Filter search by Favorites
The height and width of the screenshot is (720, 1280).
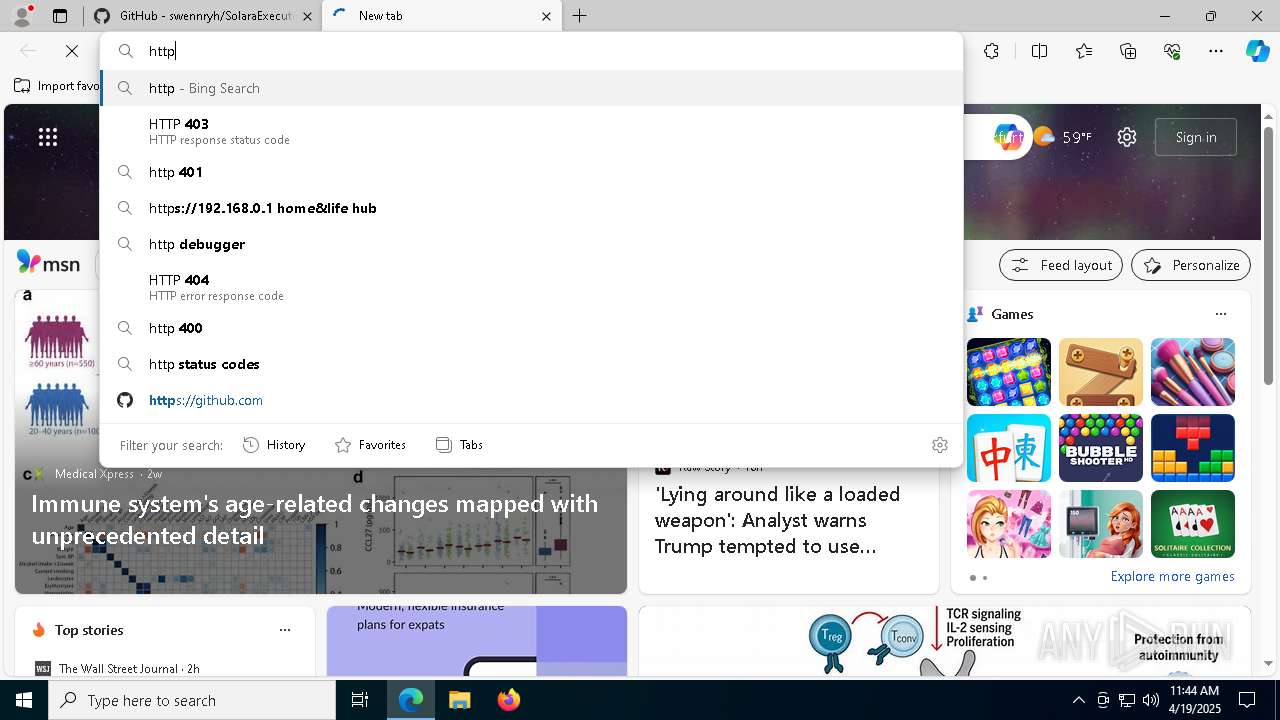click(370, 445)
